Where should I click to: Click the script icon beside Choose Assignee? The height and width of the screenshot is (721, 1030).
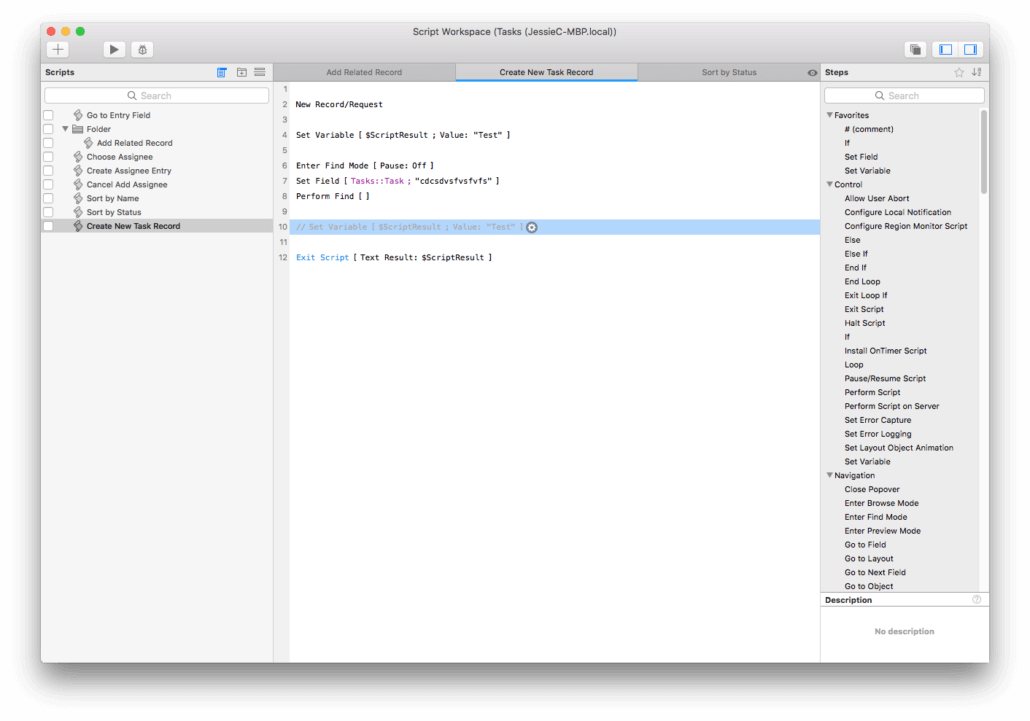click(78, 157)
